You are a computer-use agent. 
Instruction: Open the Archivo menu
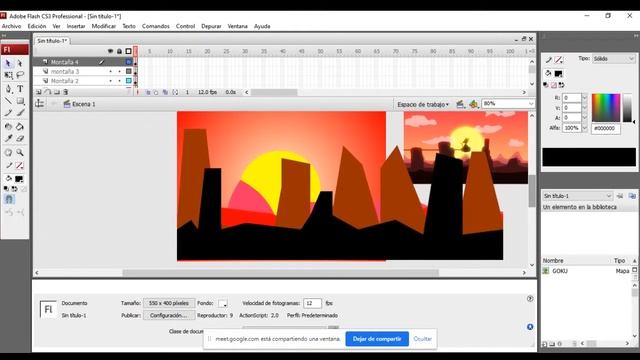tap(11, 26)
